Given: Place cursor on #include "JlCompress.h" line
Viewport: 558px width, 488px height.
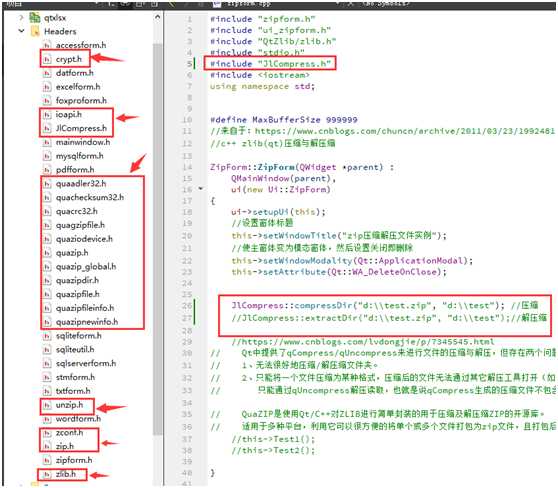Looking at the screenshot, I should tap(270, 64).
